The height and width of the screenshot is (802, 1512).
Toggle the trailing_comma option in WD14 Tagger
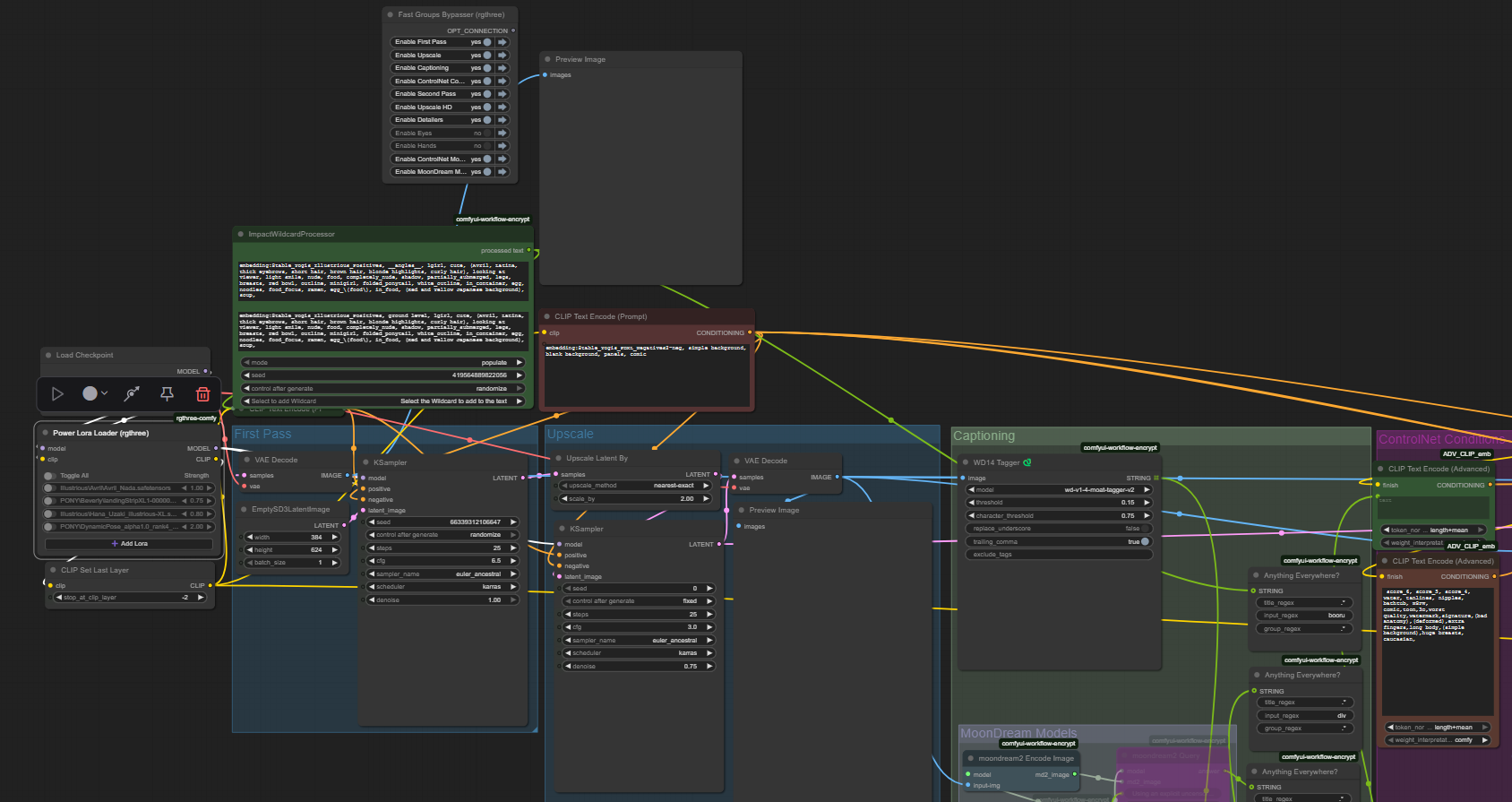point(1144,541)
